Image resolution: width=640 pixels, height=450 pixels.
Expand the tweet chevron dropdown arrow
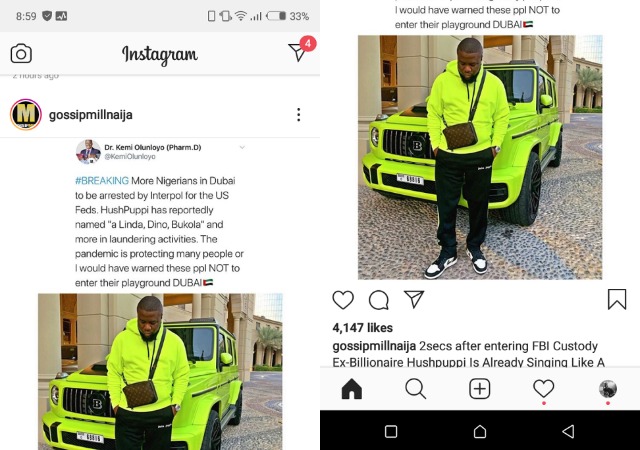(242, 147)
